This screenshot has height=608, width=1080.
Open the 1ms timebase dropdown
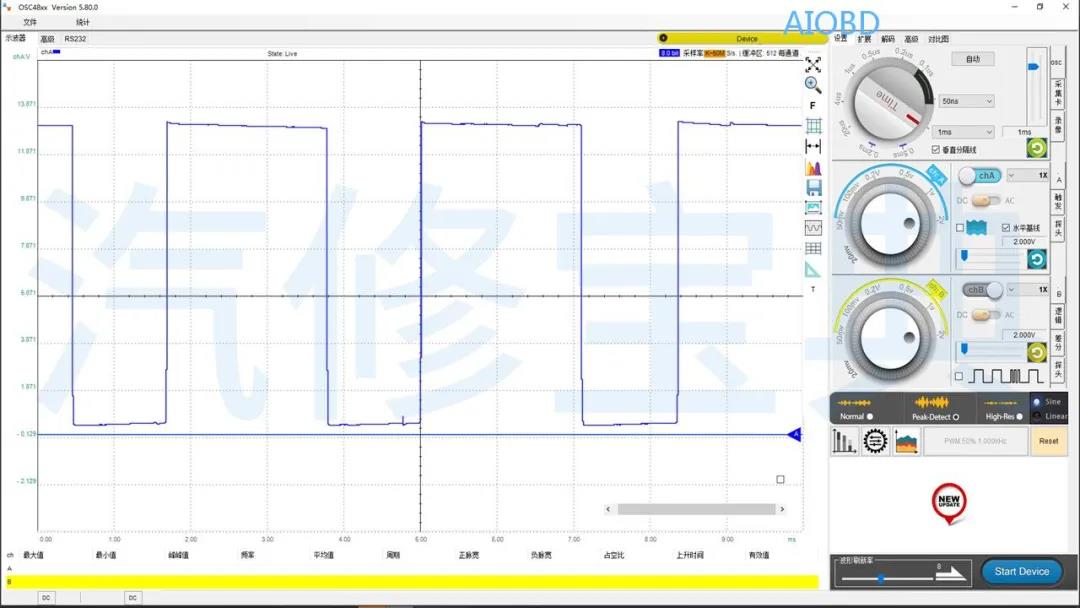pyautogui.click(x=964, y=132)
